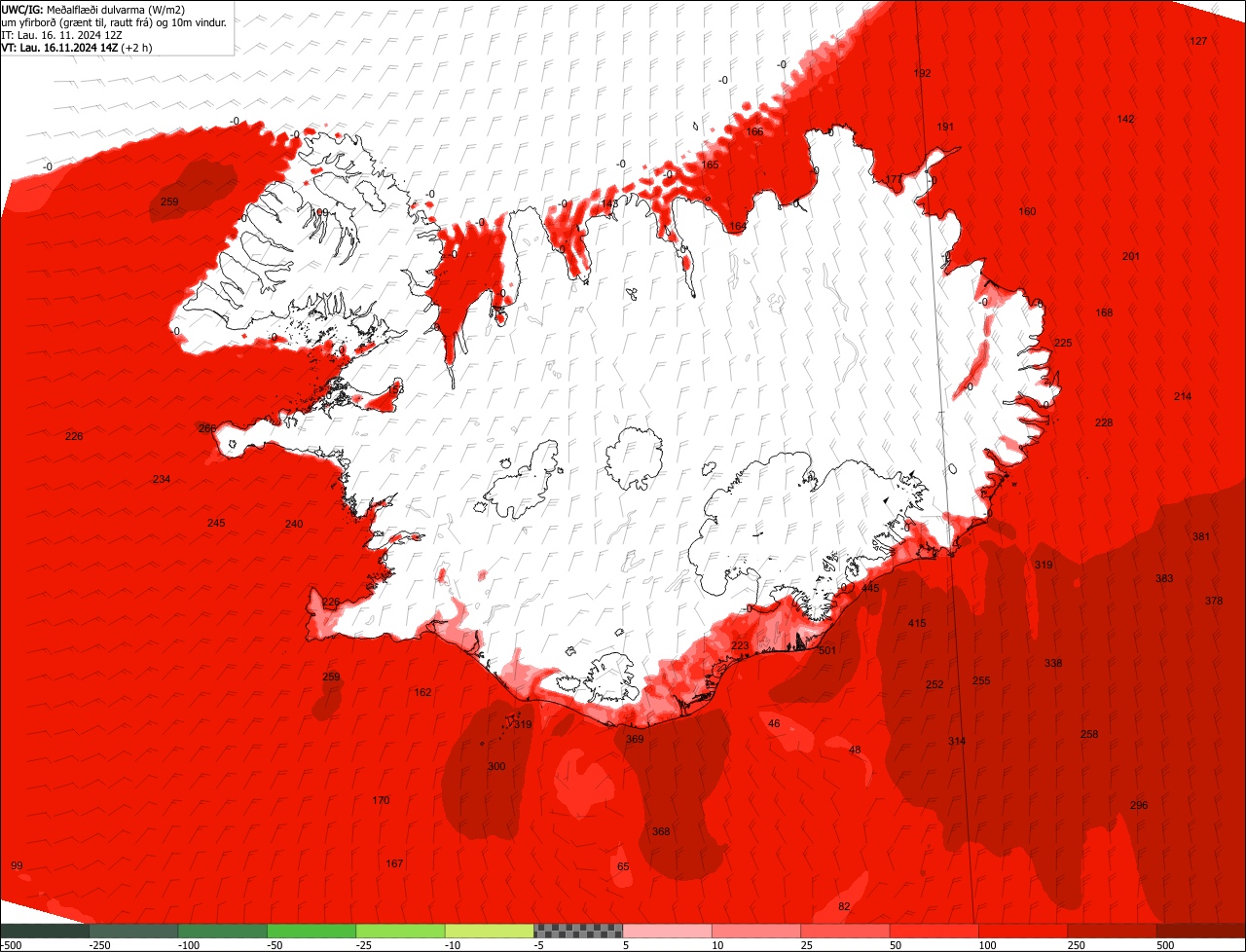Click the map value "252"
1246x952 pixels.
(x=934, y=684)
